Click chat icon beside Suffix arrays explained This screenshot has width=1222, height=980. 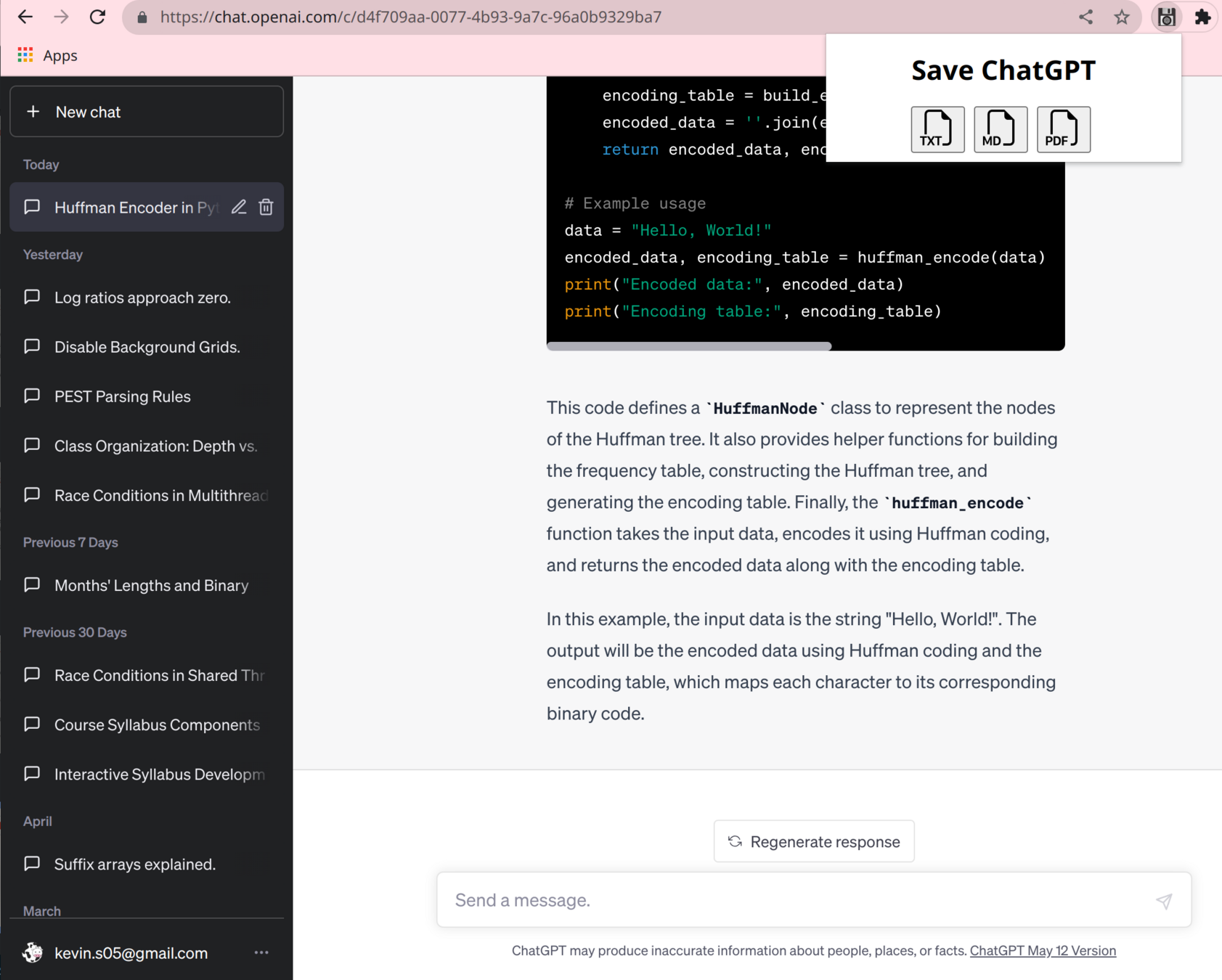pos(32,863)
